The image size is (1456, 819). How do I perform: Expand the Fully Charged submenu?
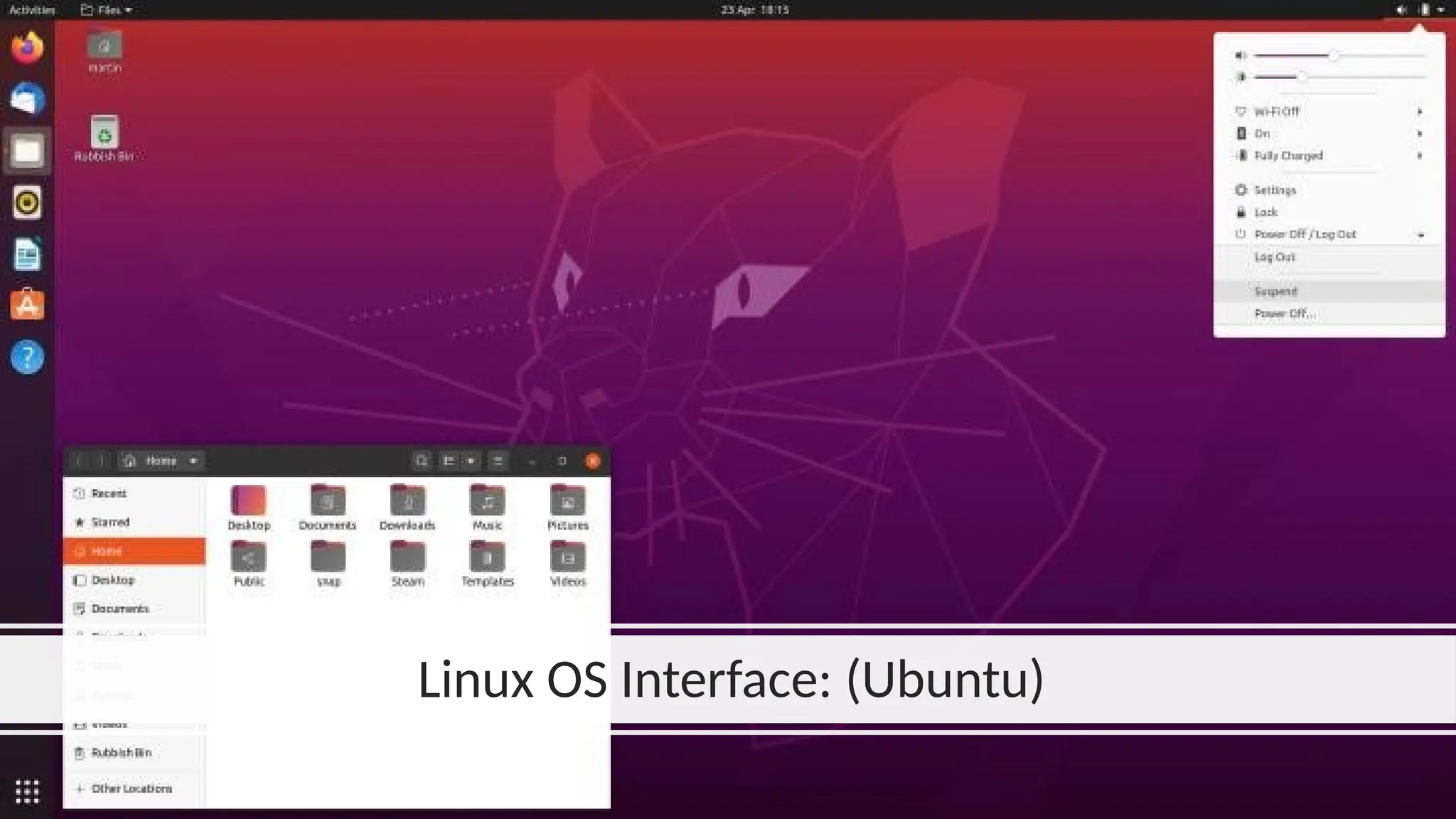point(1329,156)
